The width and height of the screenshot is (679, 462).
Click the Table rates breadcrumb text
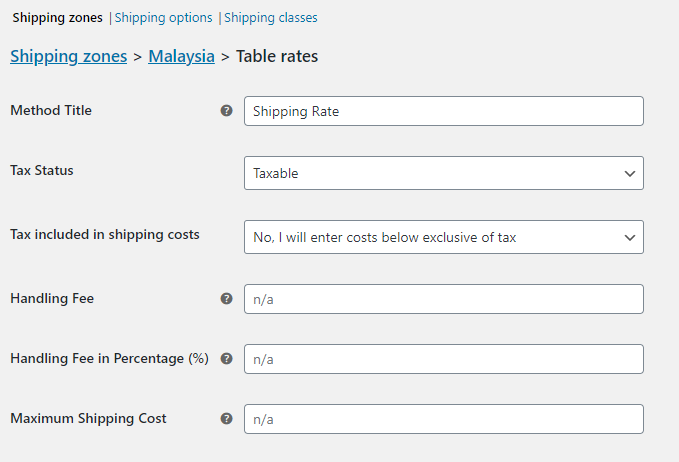(277, 56)
